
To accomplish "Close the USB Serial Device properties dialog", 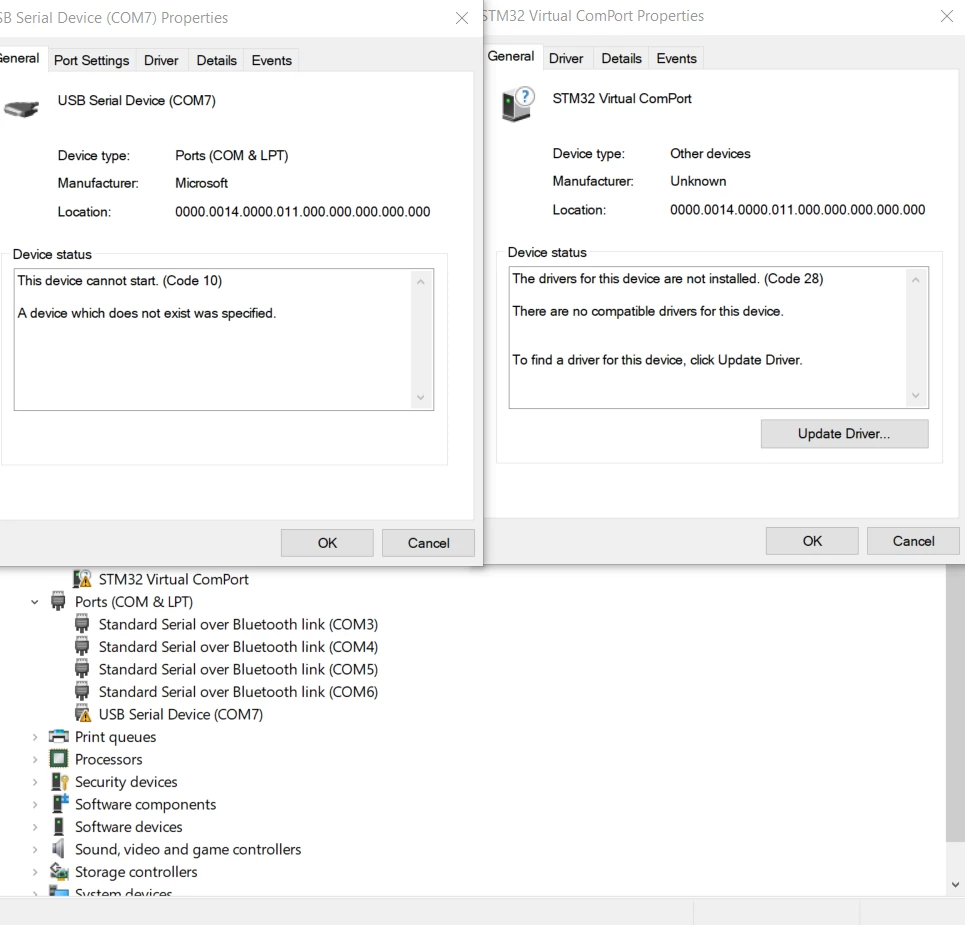I will pos(462,18).
